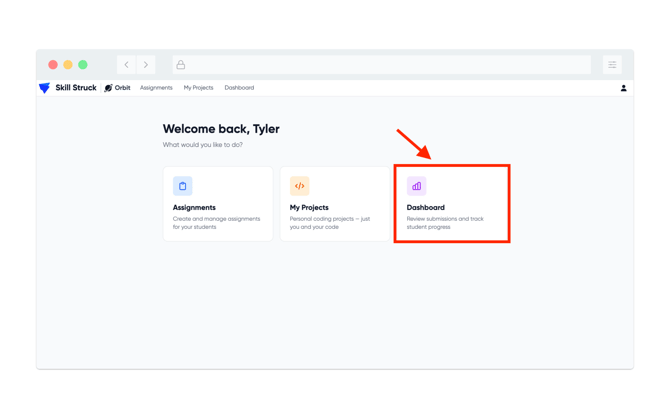670x418 pixels.
Task: Click the purple Dashboard bar chart icon
Action: [416, 186]
